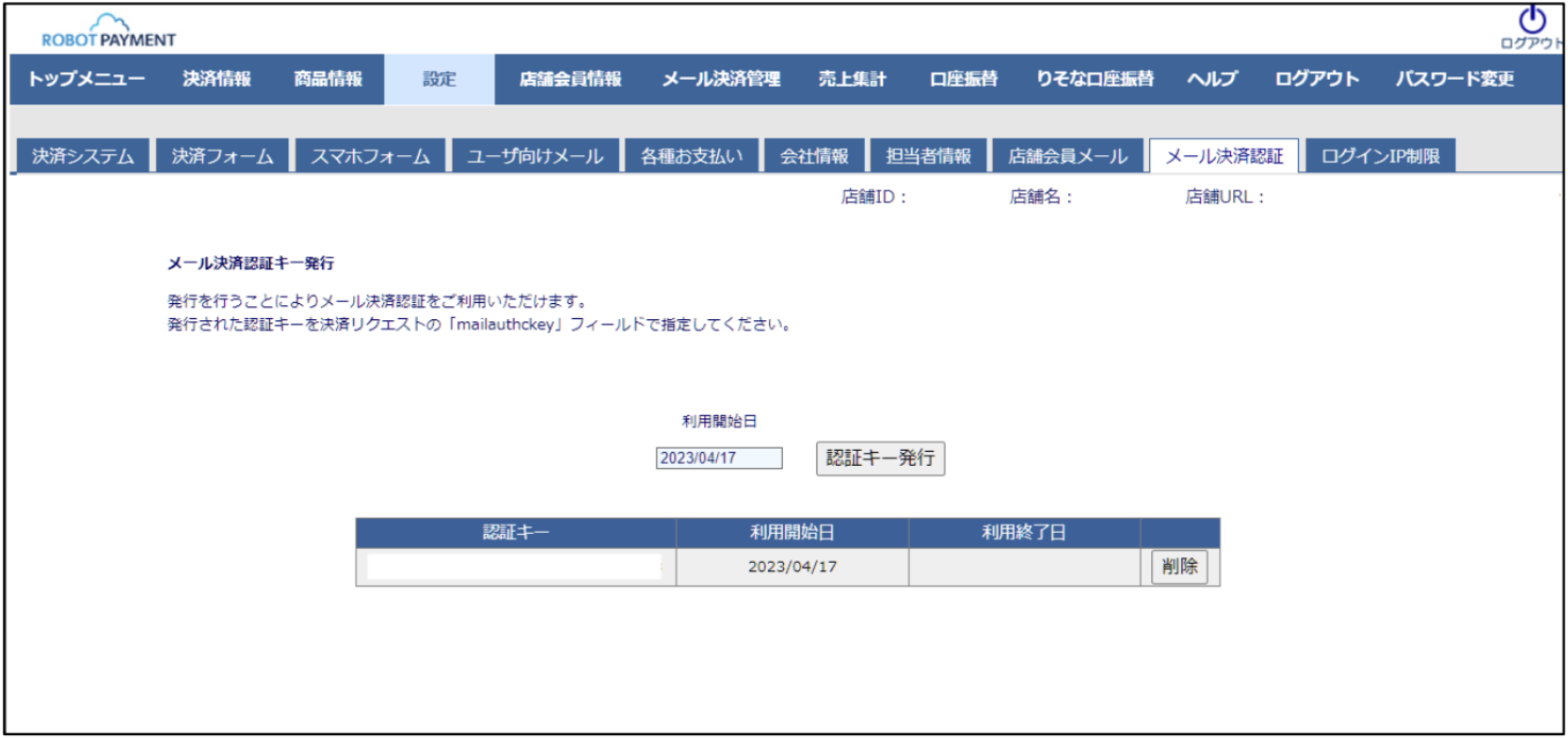This screenshot has height=738, width=1568.
Task: Select the ユーザ向けメール tab
Action: point(535,156)
